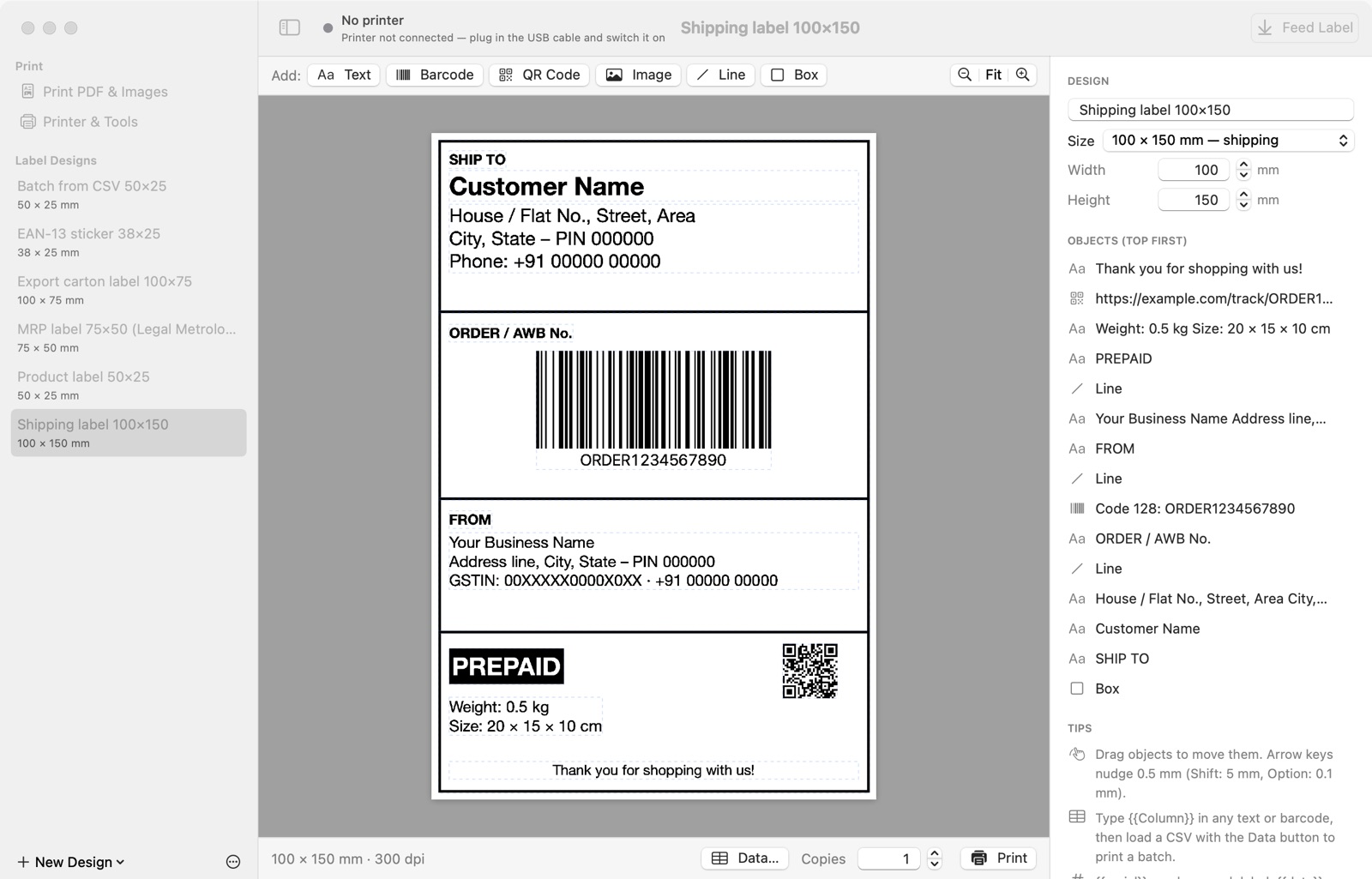
Task: Click the Customer Name text on the label canvas
Action: point(546,187)
